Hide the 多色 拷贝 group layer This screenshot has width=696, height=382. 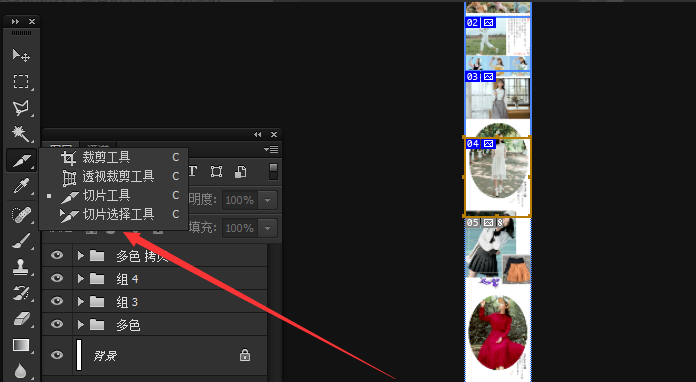[x=57, y=255]
